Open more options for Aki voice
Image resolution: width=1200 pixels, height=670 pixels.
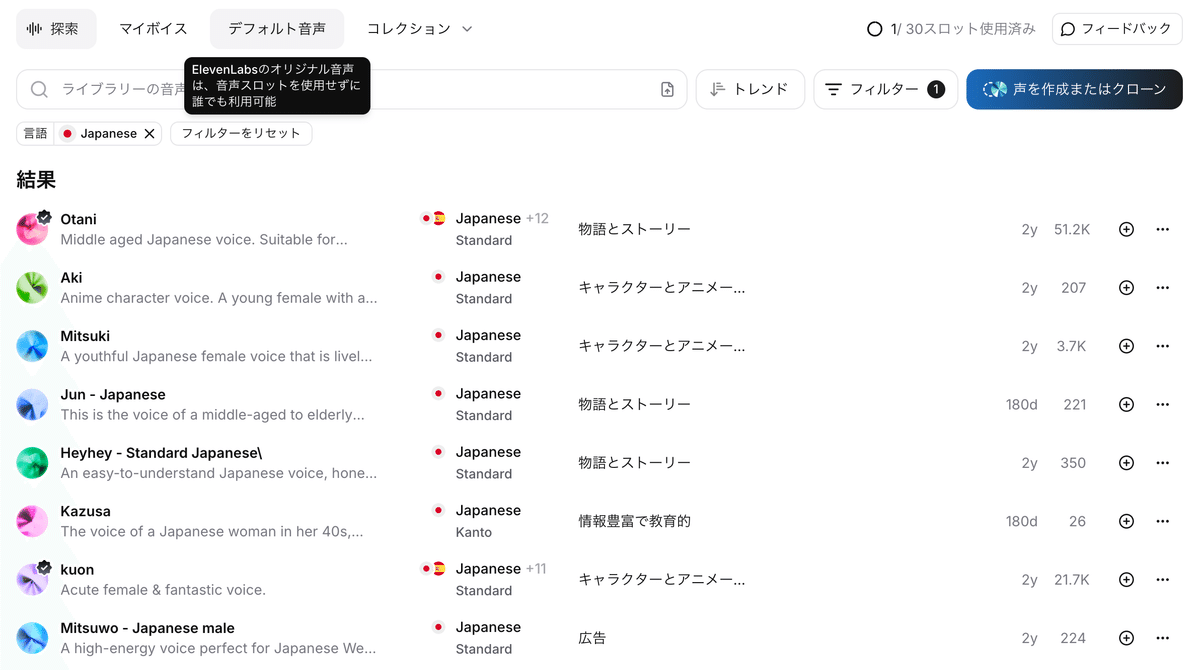coord(1162,288)
